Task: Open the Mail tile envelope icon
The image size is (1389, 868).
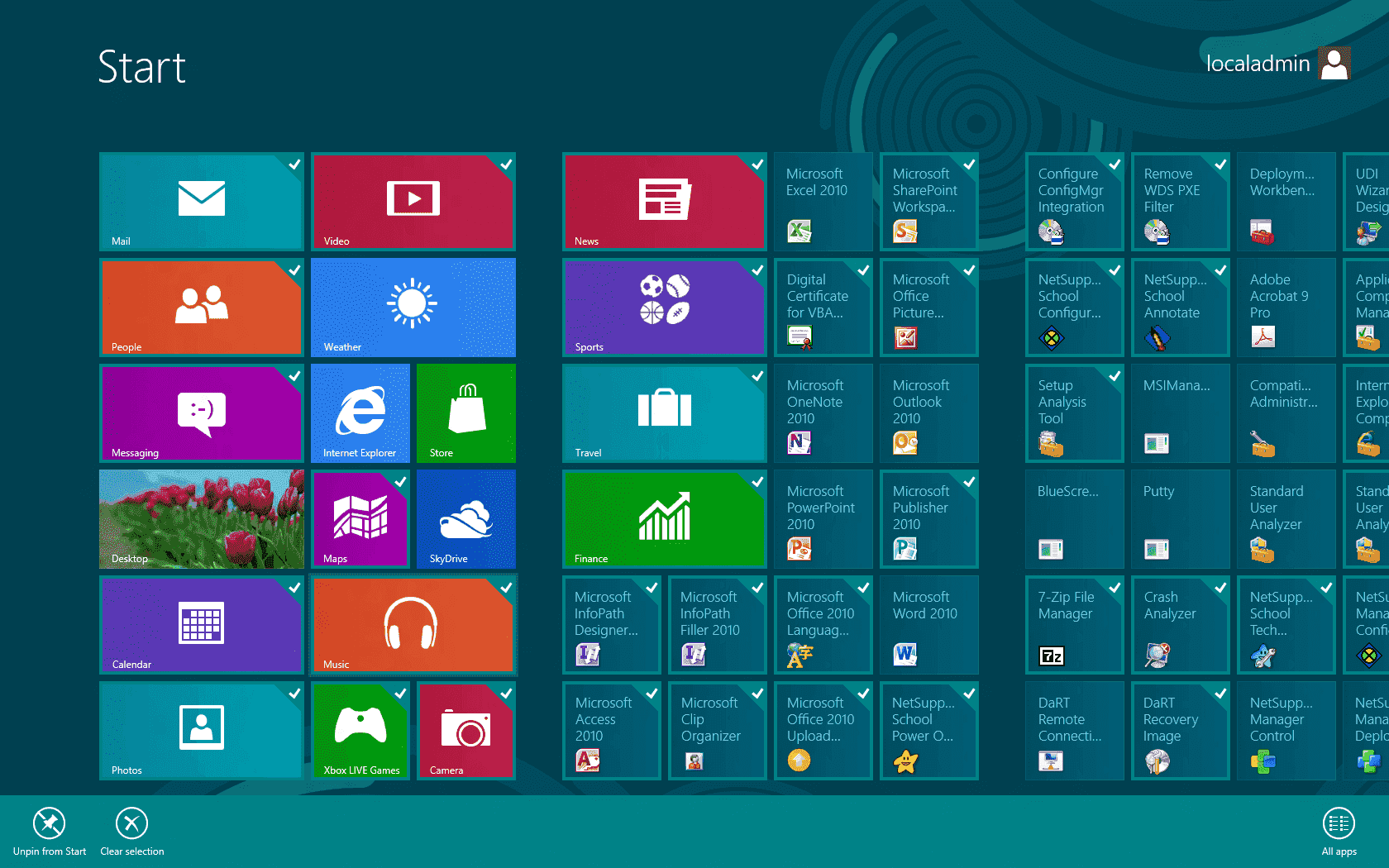Action: (202, 198)
